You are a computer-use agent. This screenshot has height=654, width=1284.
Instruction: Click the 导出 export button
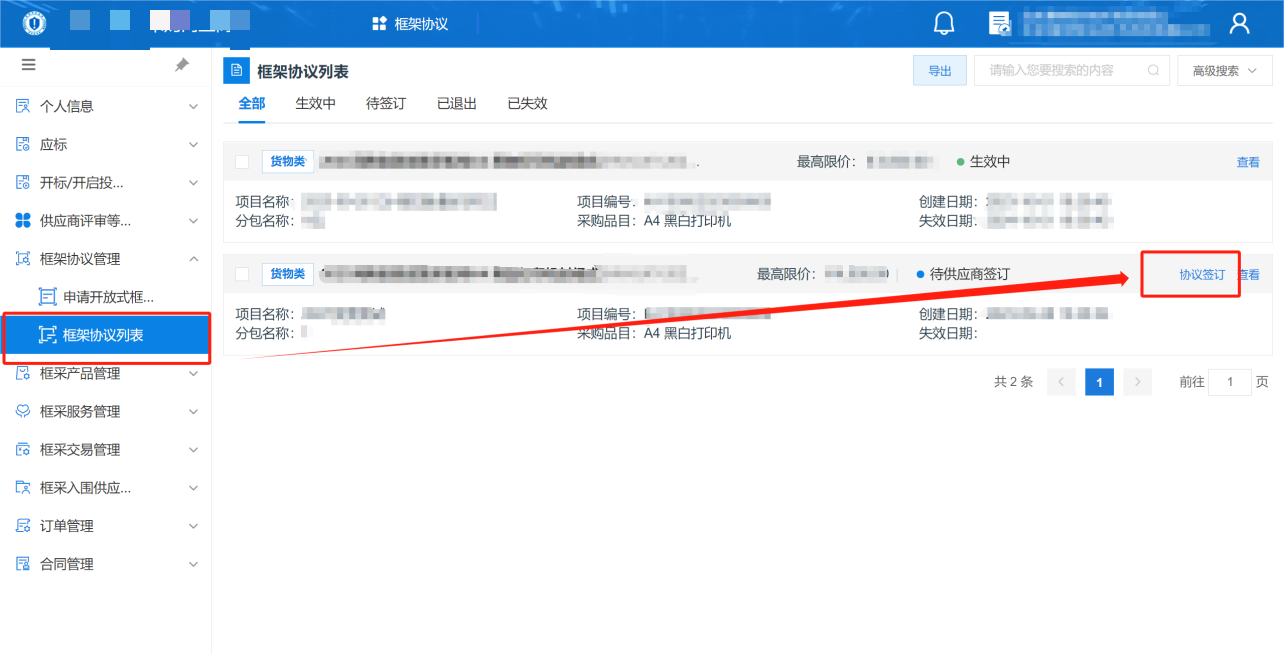pyautogui.click(x=940, y=71)
